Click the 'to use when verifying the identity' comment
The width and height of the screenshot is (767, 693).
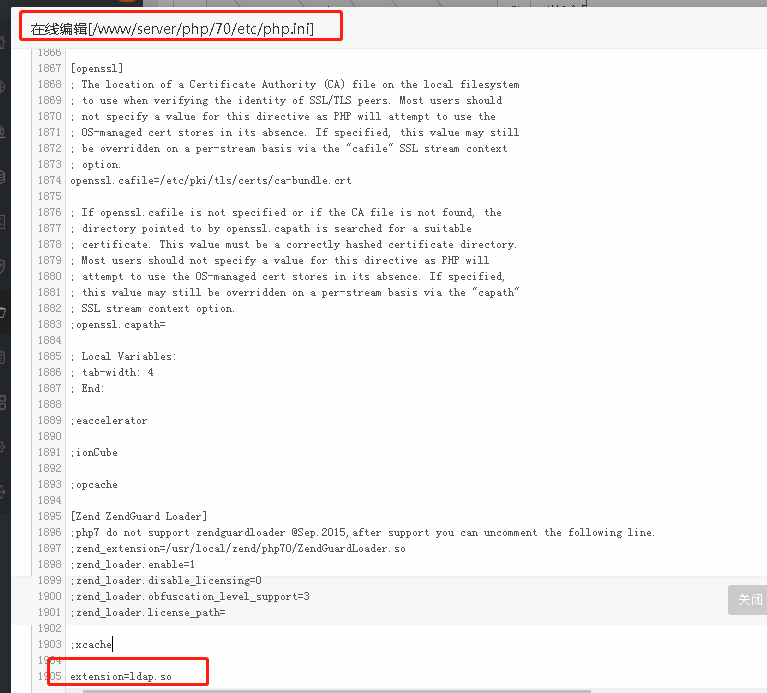(286, 100)
